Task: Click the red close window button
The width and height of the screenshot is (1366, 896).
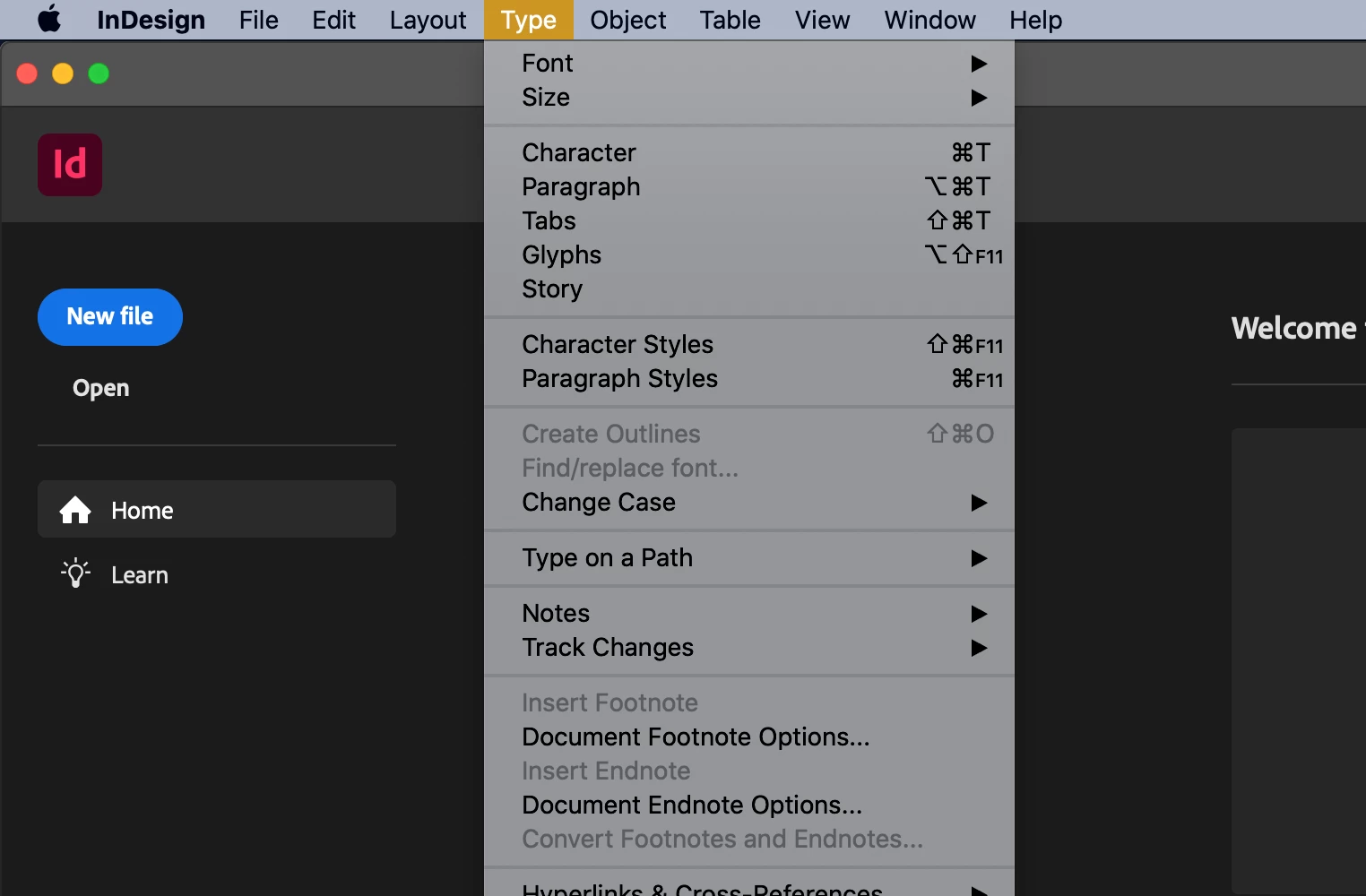Action: coord(27,73)
